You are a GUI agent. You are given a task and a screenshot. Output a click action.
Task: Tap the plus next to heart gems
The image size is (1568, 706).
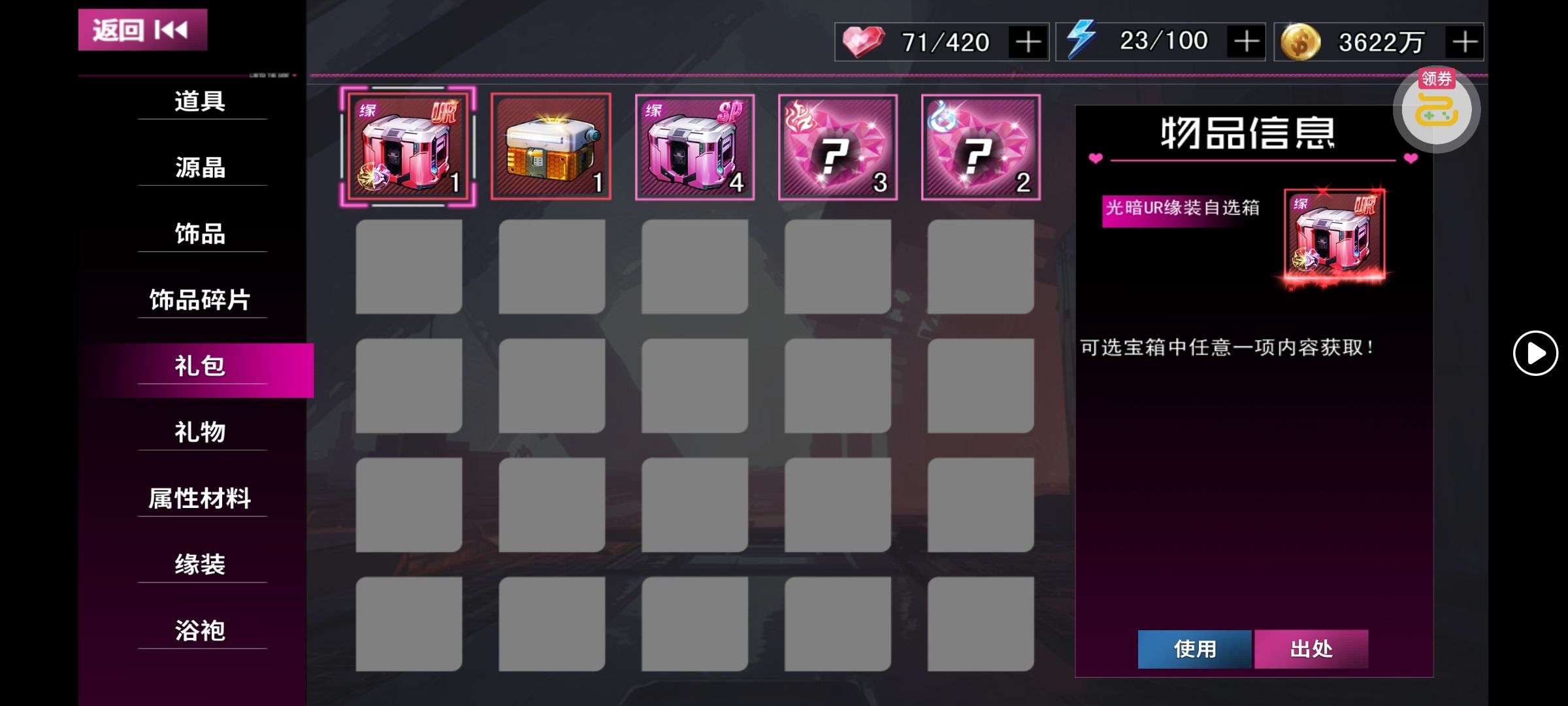point(1028,42)
